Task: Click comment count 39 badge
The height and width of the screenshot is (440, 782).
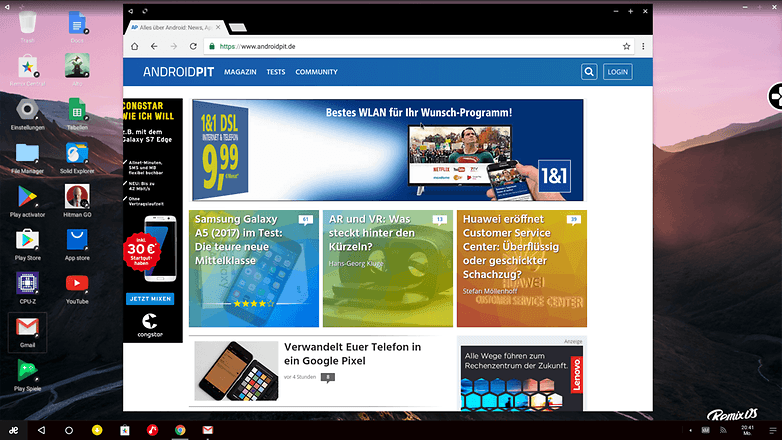Action: [x=574, y=220]
